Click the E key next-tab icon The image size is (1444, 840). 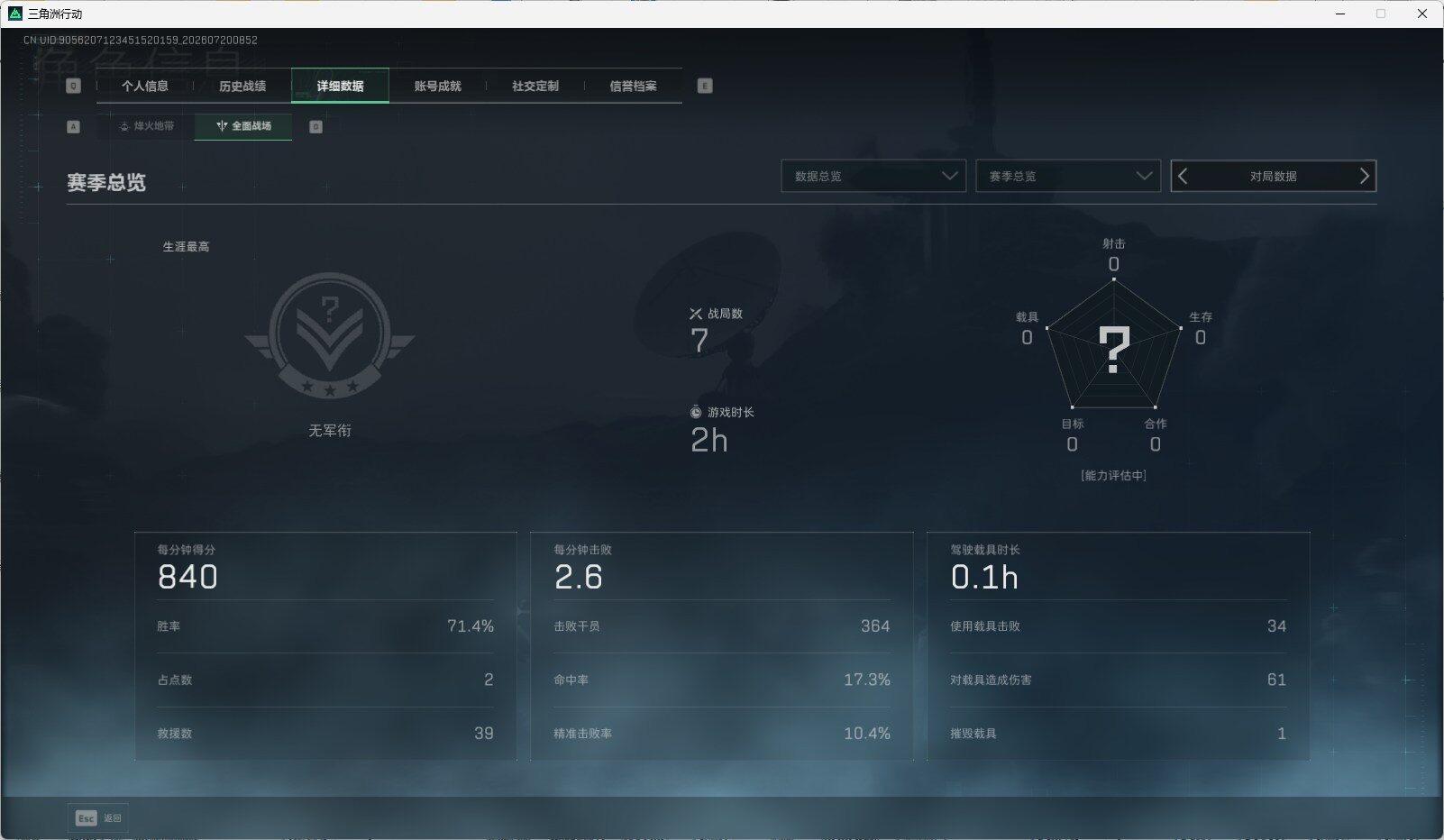click(705, 86)
